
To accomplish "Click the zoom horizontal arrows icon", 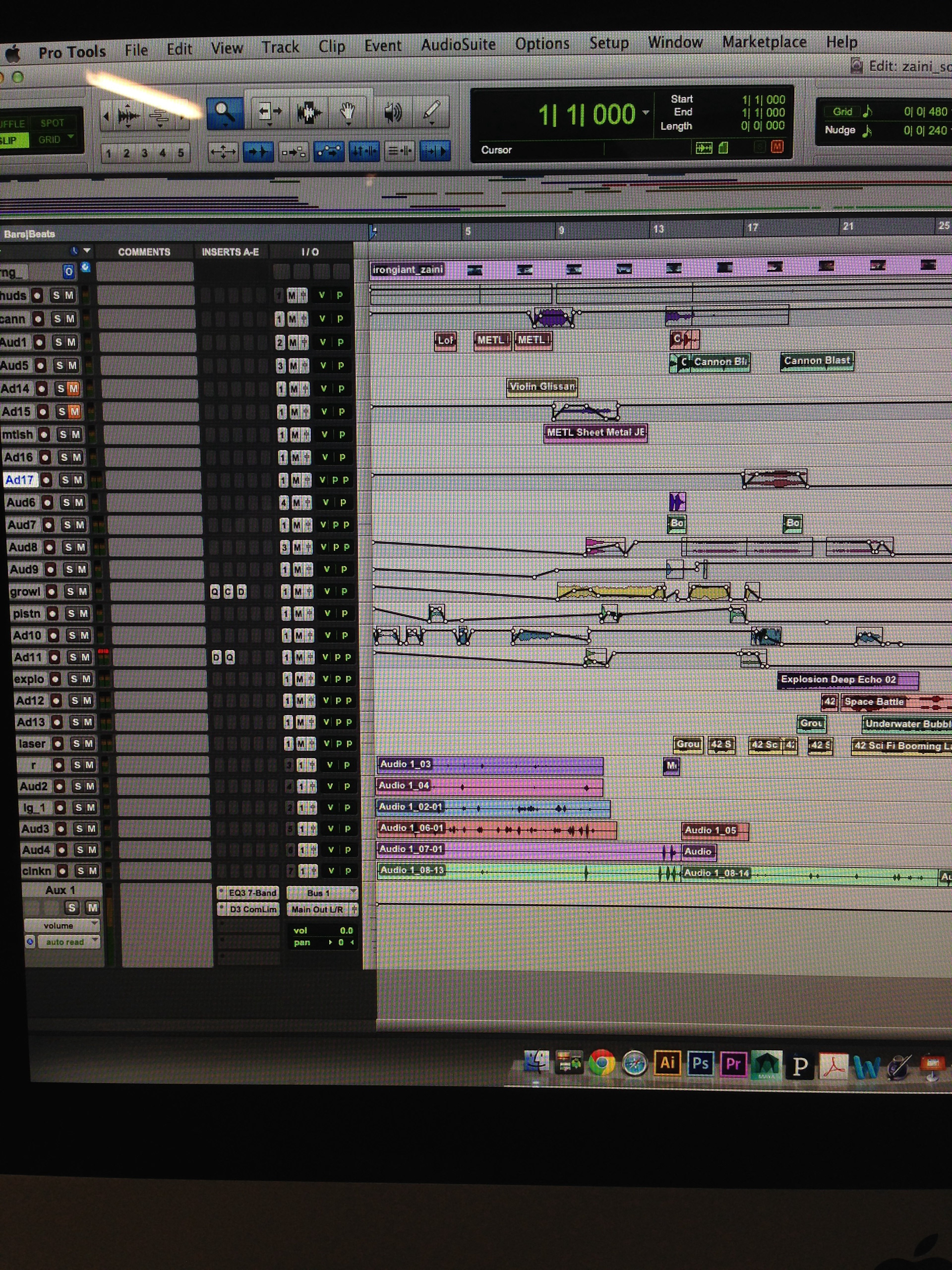I will point(223,152).
